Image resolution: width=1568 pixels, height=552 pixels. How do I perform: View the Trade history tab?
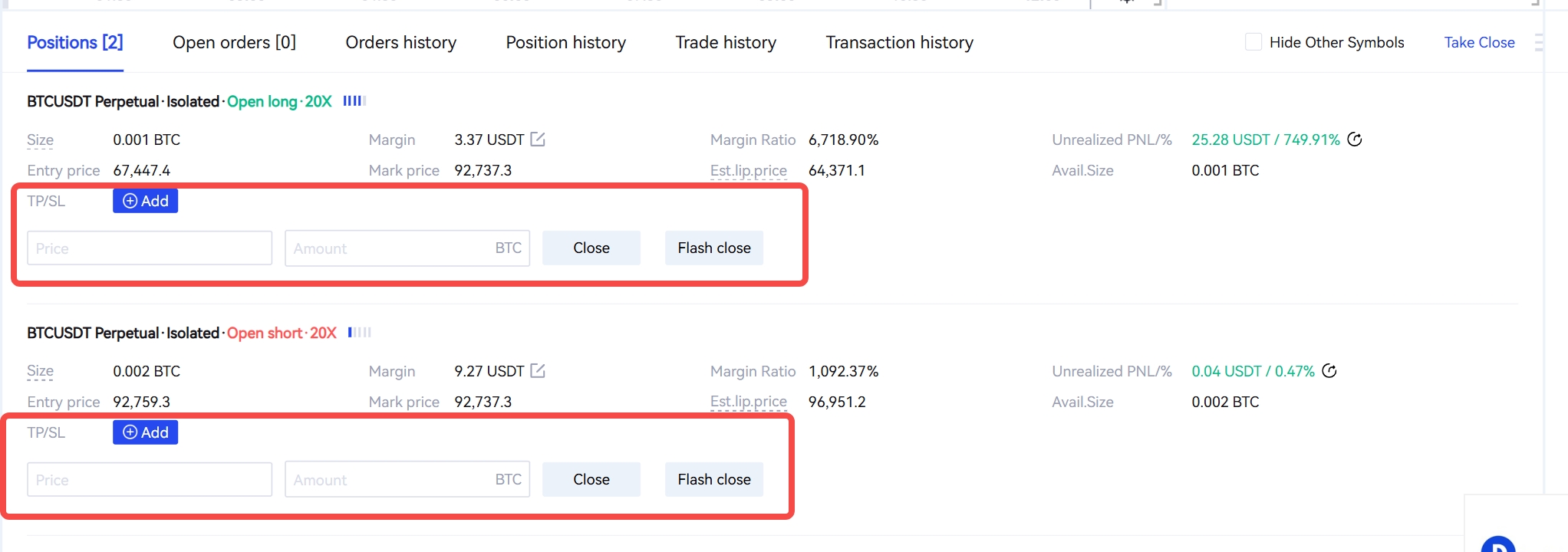(x=726, y=42)
